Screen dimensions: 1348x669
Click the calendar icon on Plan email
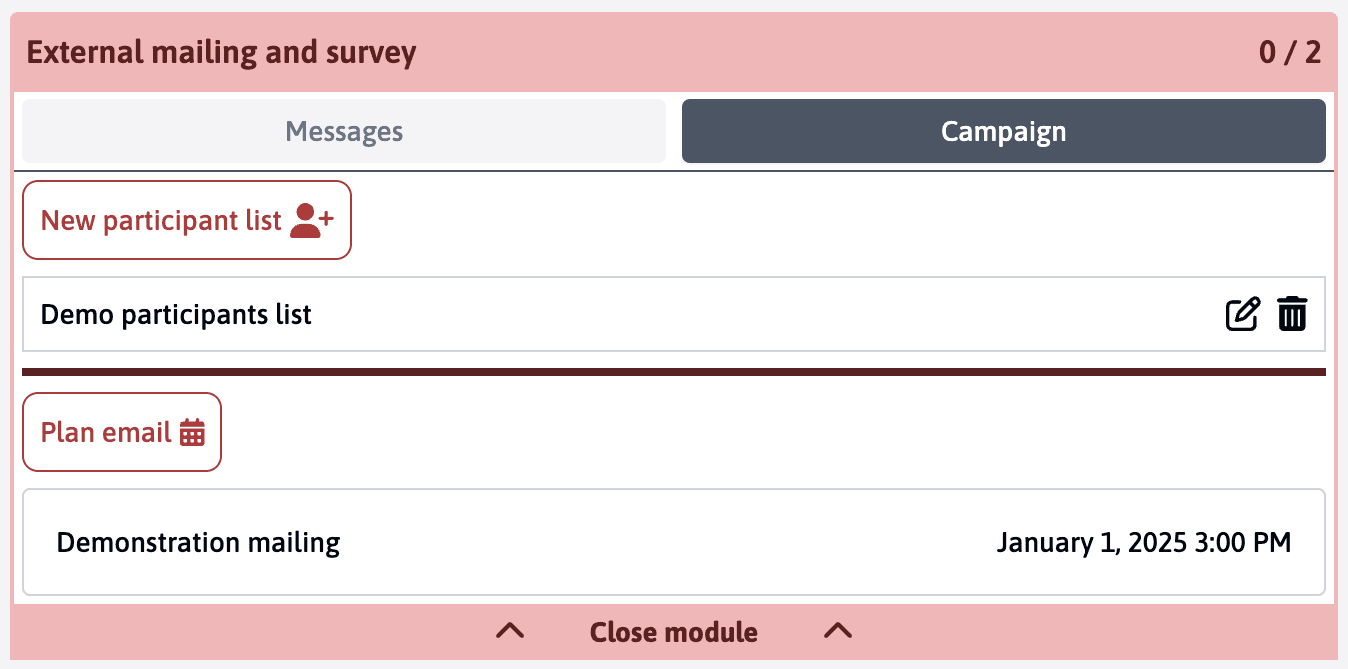(x=192, y=432)
